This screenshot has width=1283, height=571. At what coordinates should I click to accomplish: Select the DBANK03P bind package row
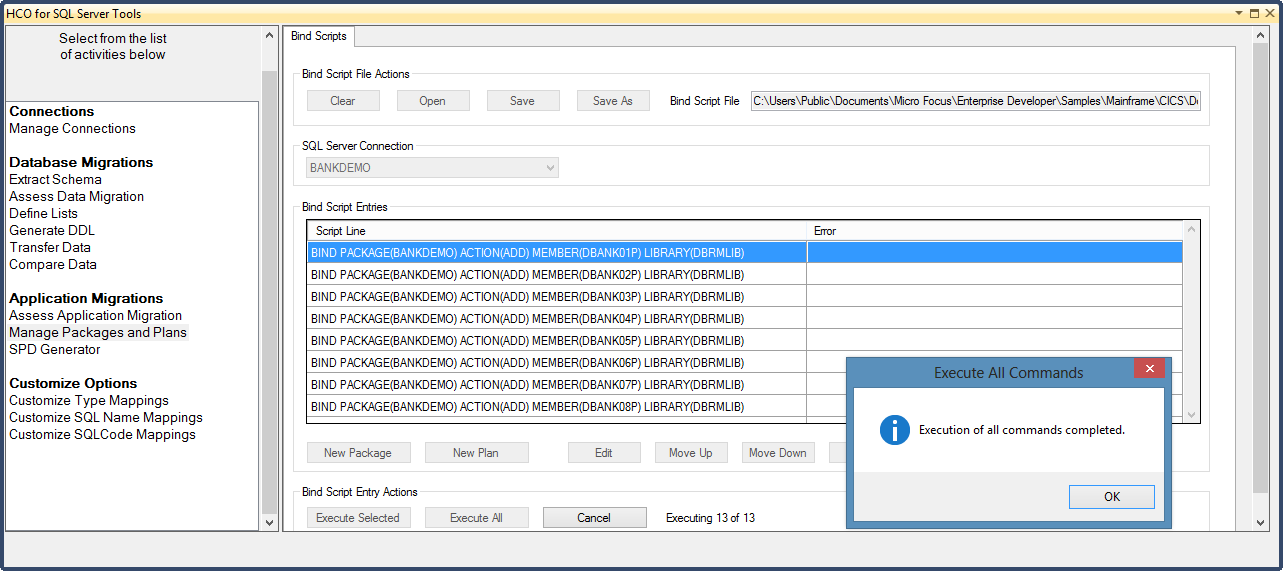[x=556, y=297]
